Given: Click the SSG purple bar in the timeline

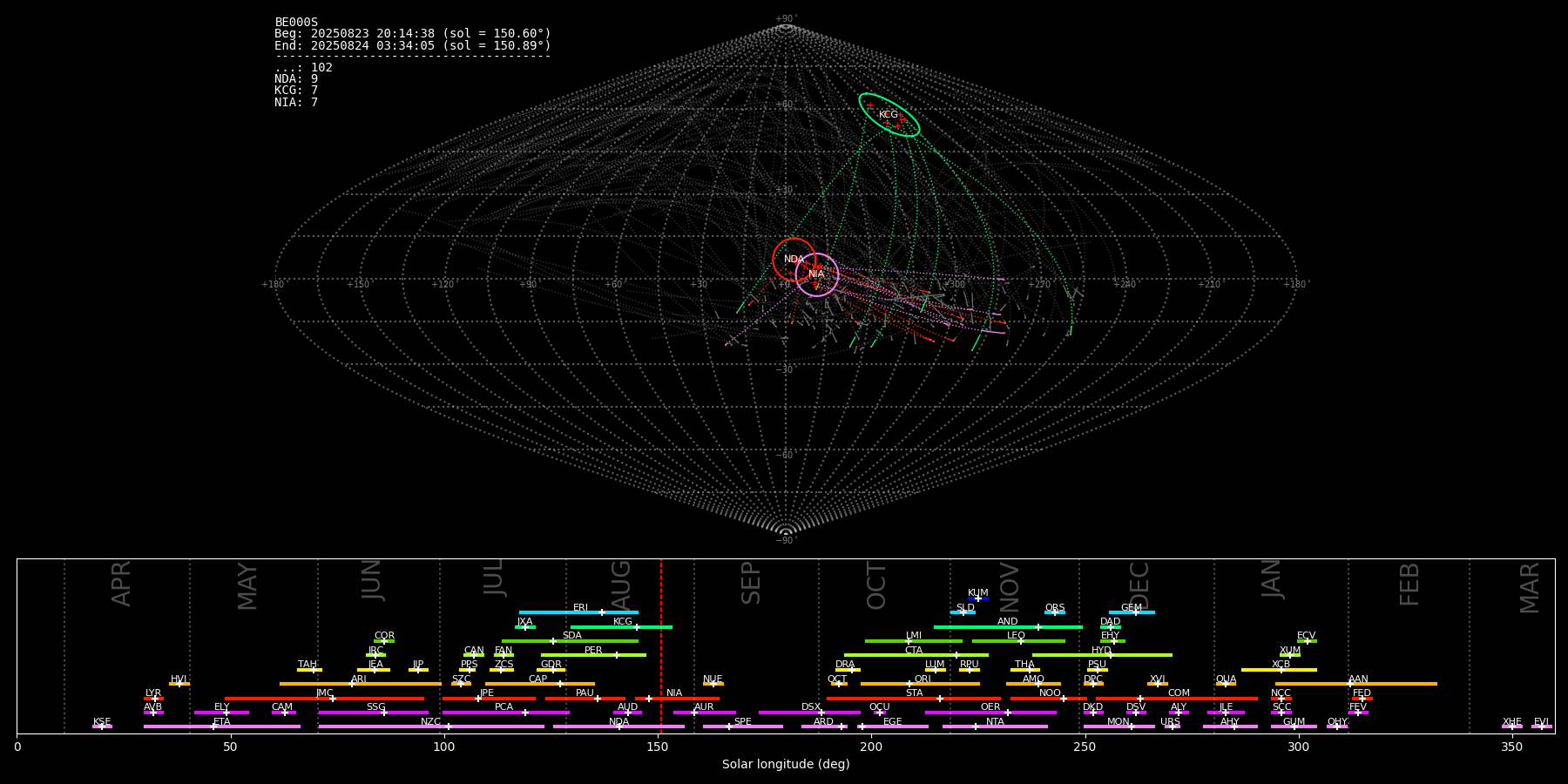Looking at the screenshot, I should point(373,713).
